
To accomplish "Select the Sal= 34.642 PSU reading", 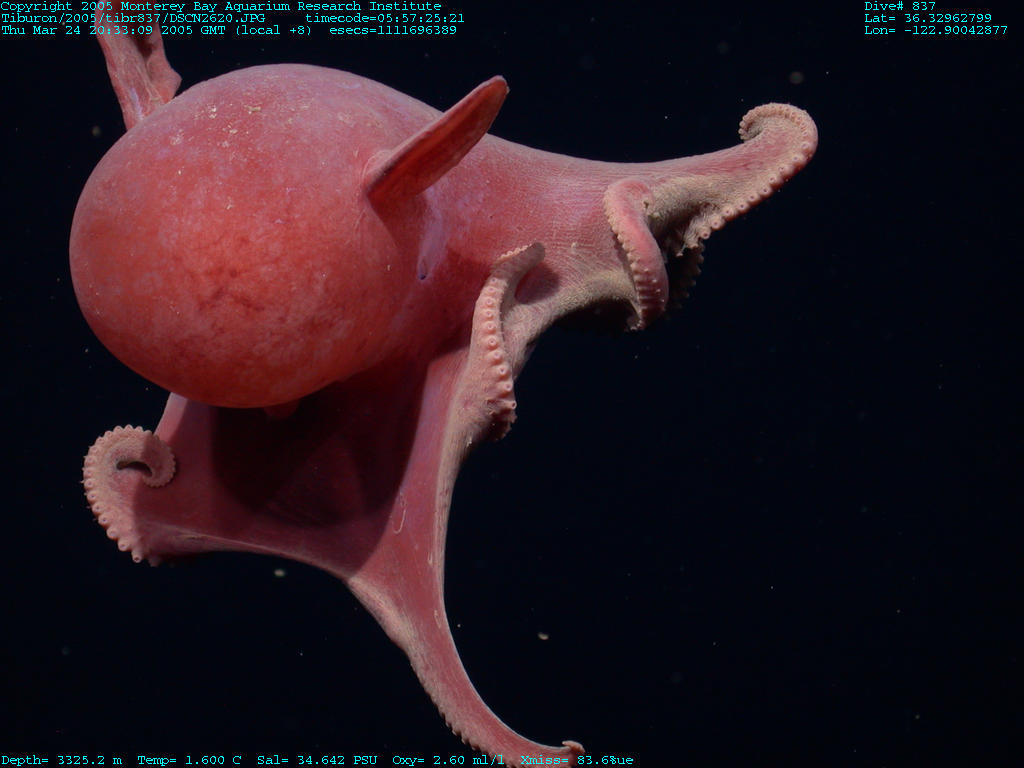I will [x=317, y=760].
